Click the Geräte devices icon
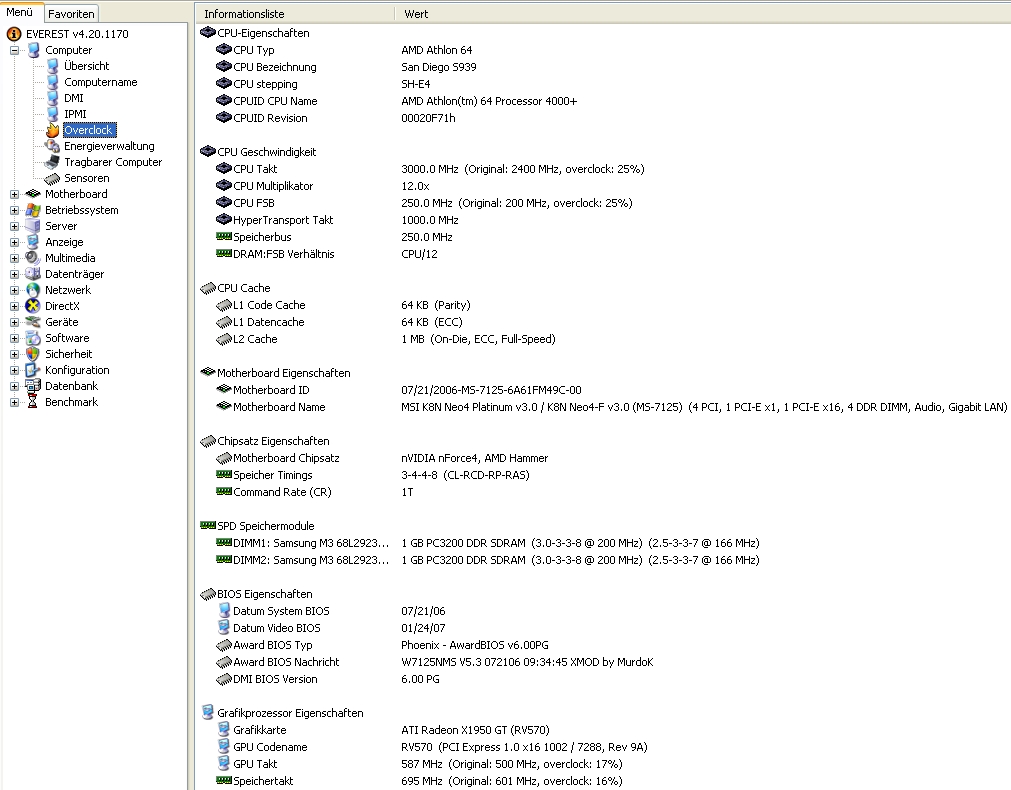Viewport: 1011px width, 790px height. point(33,322)
